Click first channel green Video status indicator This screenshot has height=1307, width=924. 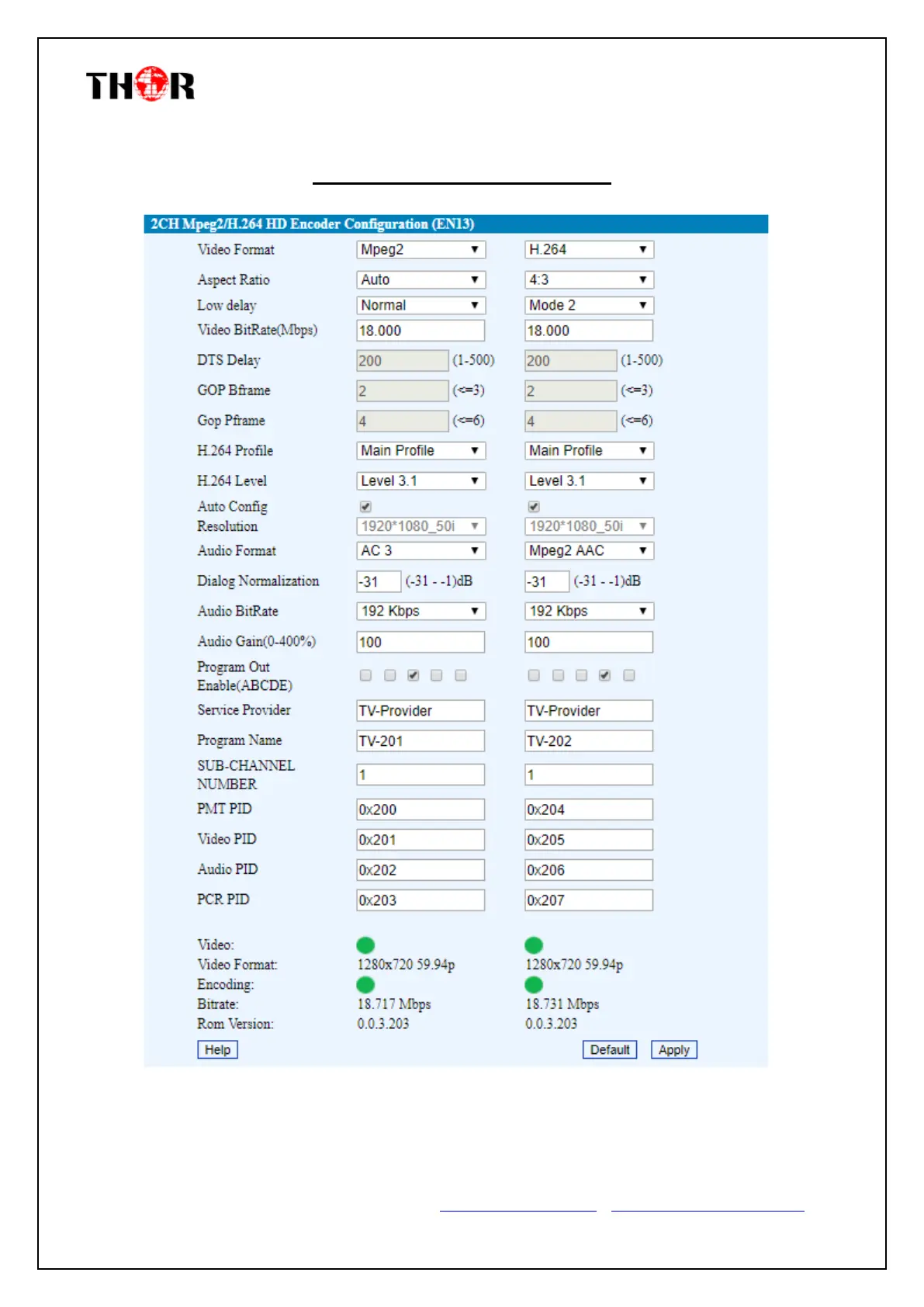pyautogui.click(x=365, y=945)
